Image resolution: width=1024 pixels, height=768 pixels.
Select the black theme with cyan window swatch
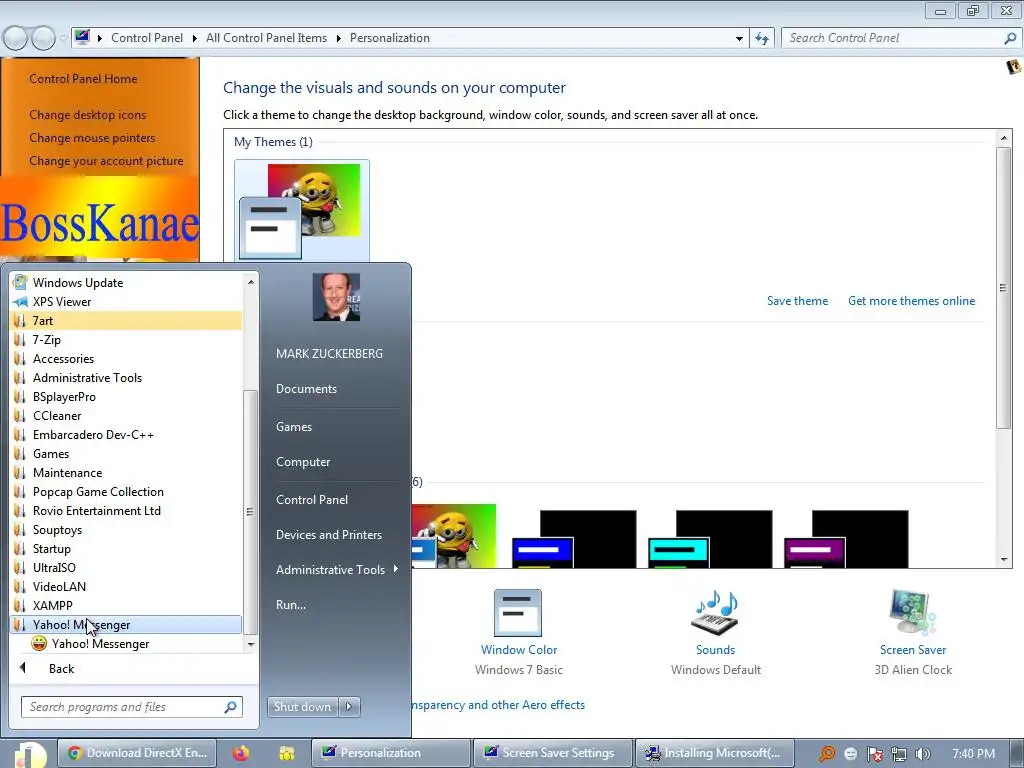[x=710, y=539]
